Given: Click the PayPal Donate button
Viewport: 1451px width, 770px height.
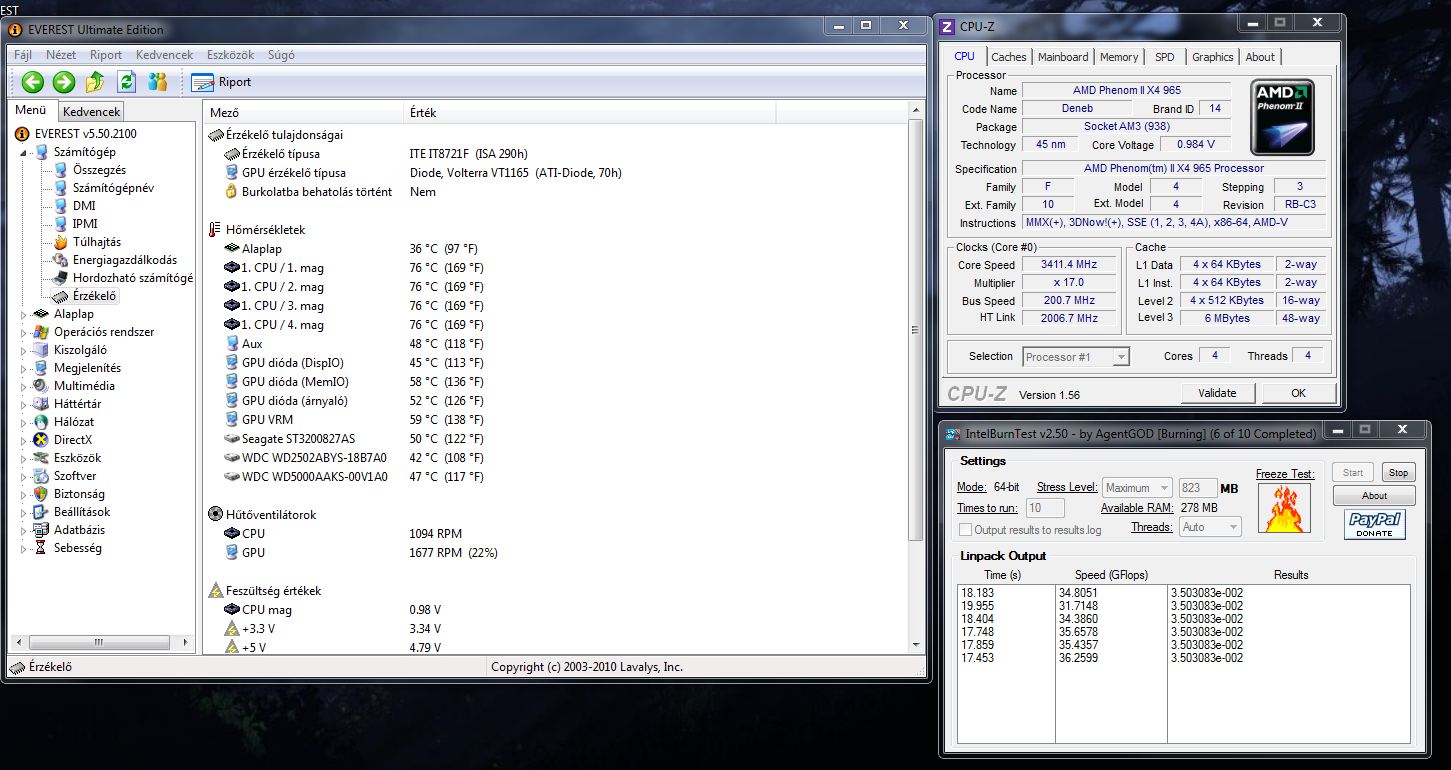Looking at the screenshot, I should point(1375,524).
